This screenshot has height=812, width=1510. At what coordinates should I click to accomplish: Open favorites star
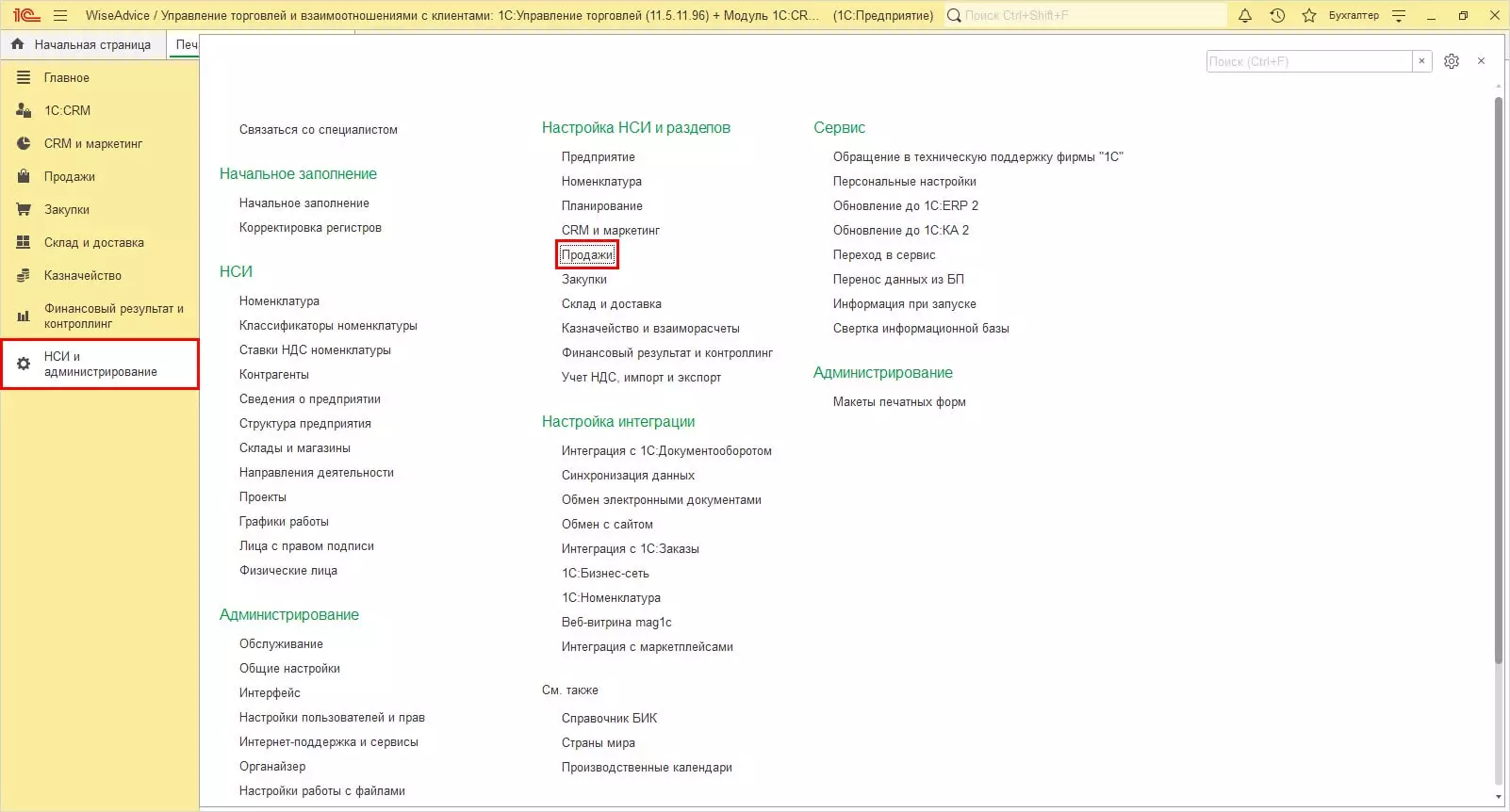tap(1309, 15)
